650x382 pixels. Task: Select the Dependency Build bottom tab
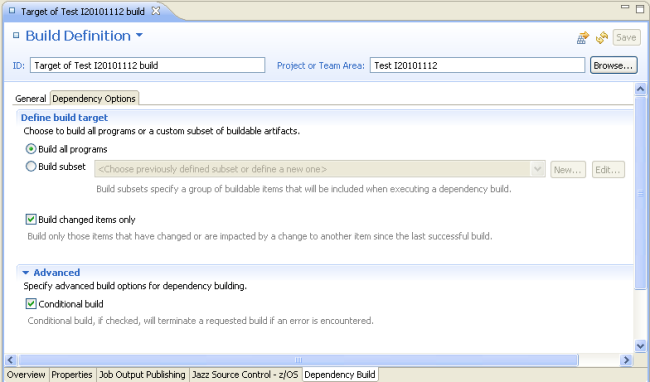pos(340,375)
